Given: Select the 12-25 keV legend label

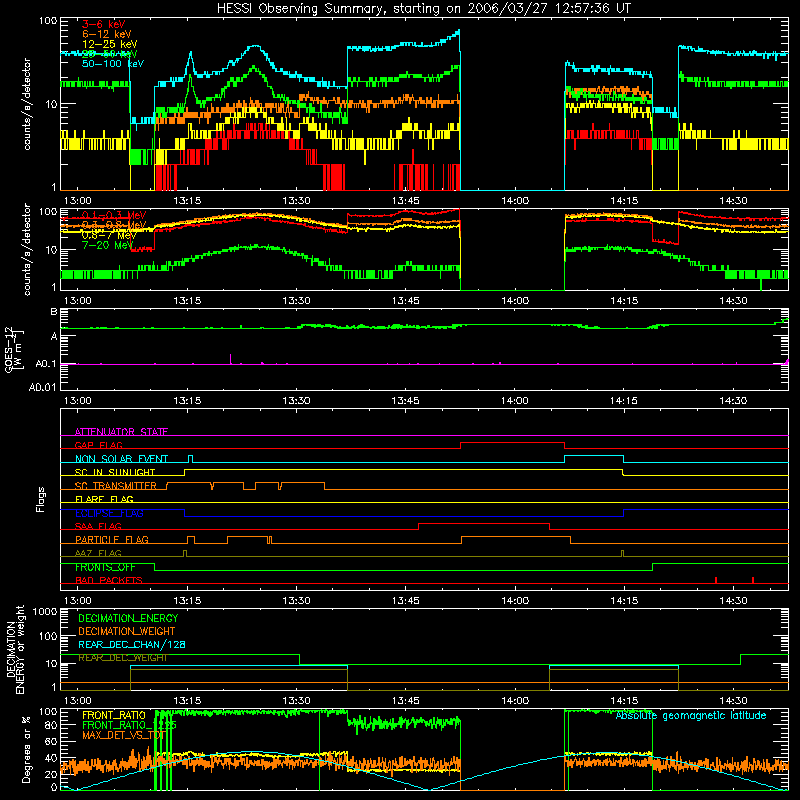Looking at the screenshot, I should tap(109, 44).
